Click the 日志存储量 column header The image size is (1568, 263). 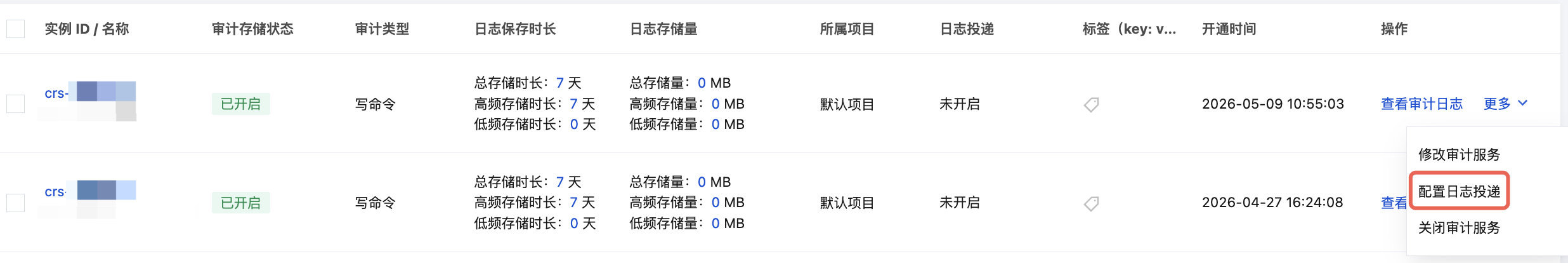(663, 29)
